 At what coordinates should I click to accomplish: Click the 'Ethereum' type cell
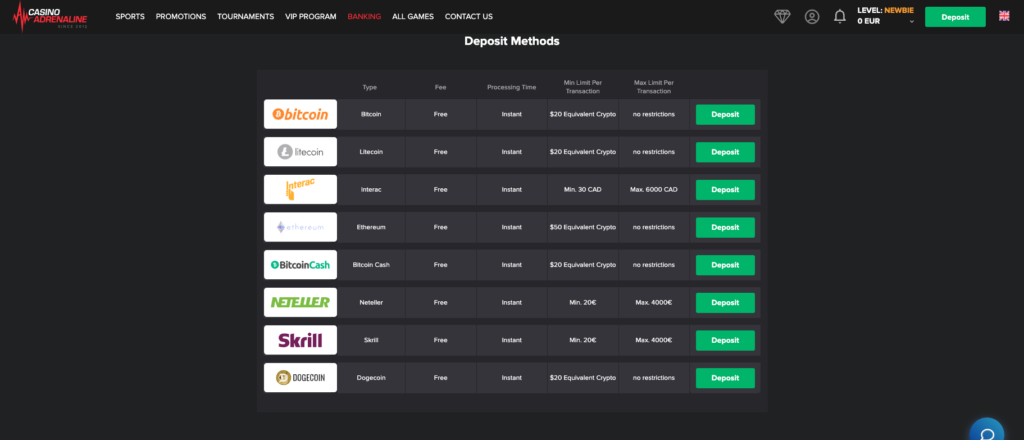pos(371,227)
